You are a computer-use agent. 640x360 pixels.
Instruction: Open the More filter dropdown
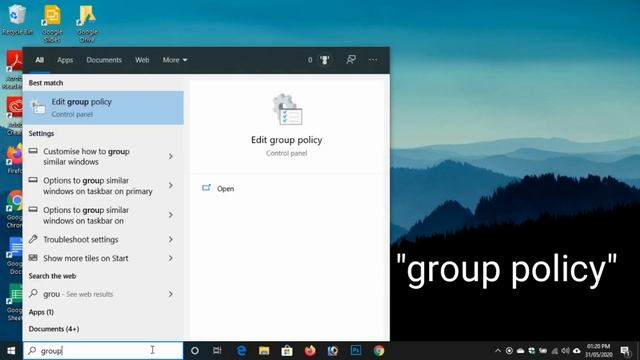[x=175, y=60]
